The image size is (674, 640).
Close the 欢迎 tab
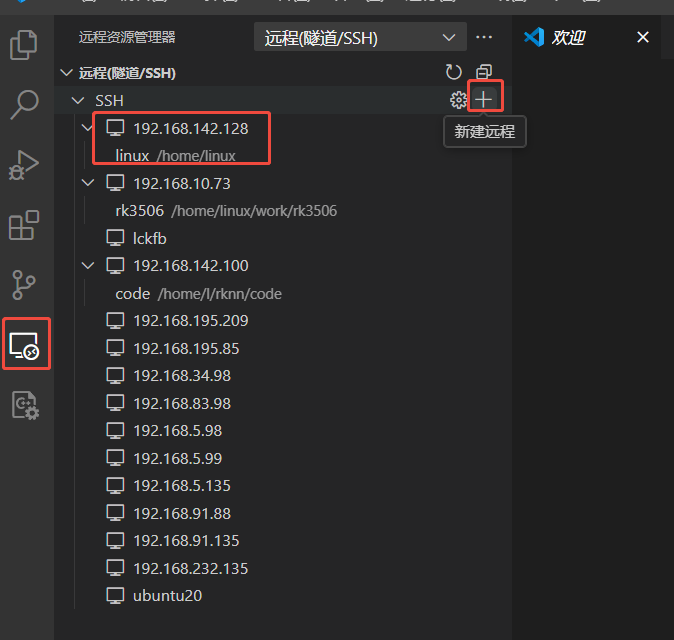(x=643, y=38)
